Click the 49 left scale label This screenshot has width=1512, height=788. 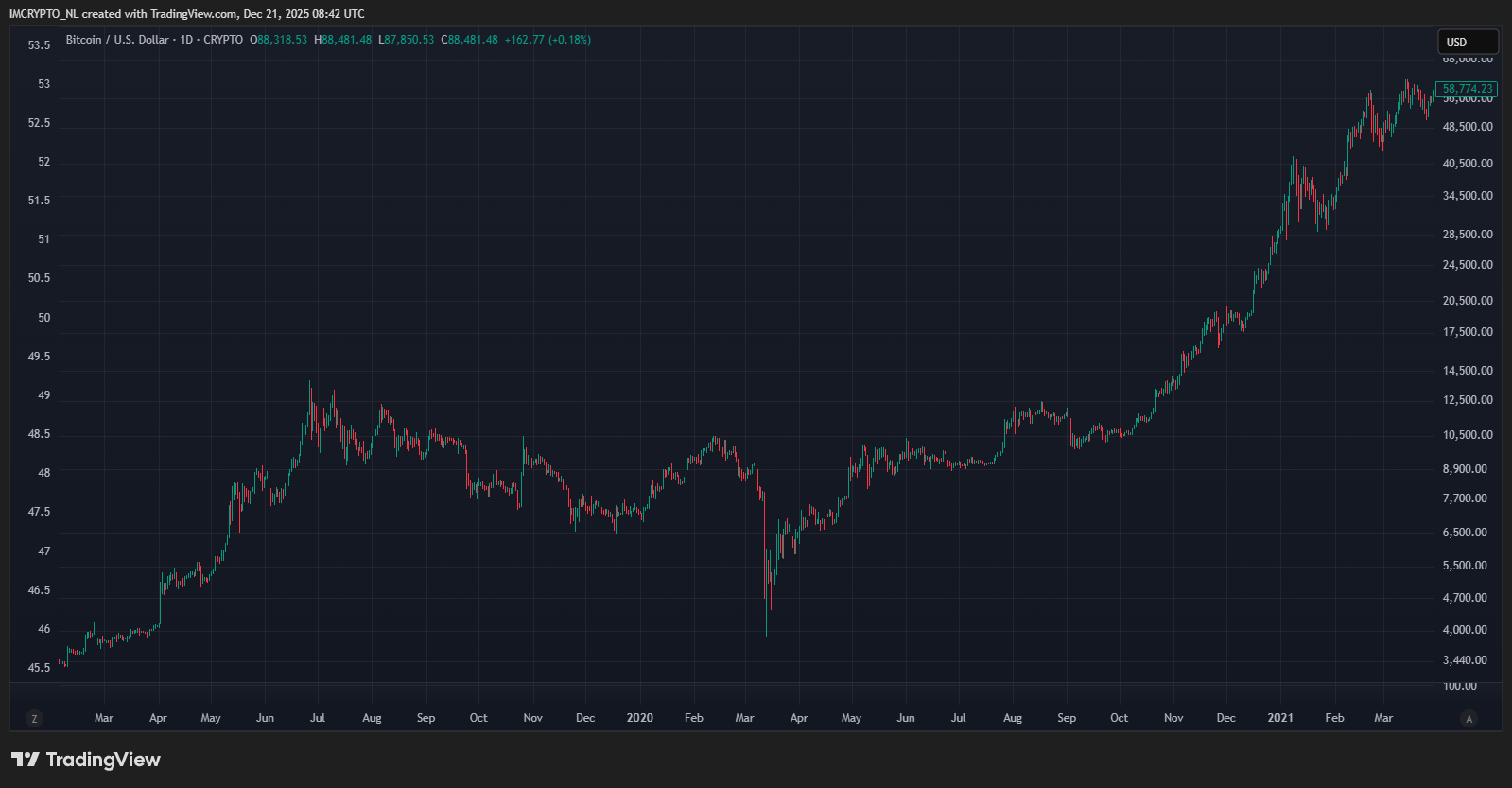click(43, 395)
